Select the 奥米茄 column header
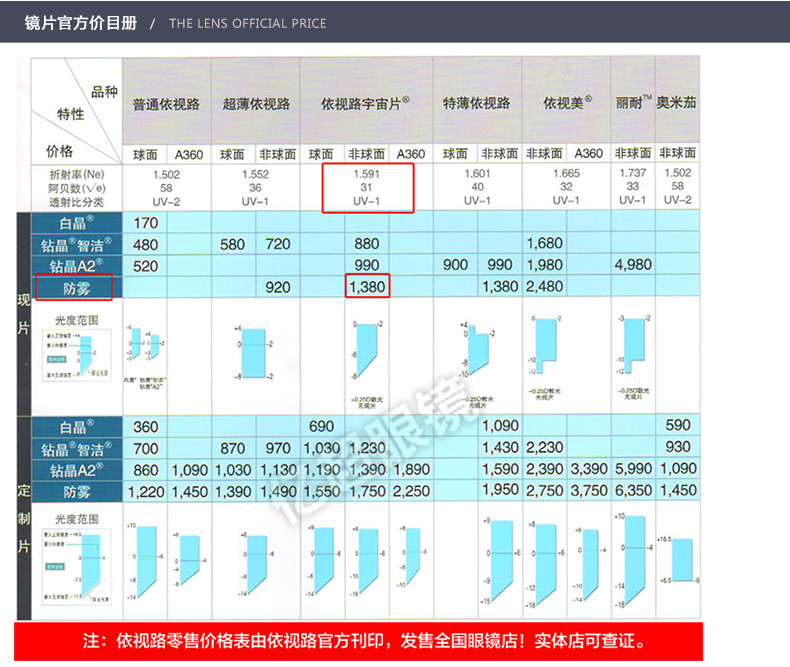Screen dimensions: 790x667 (x=676, y=102)
